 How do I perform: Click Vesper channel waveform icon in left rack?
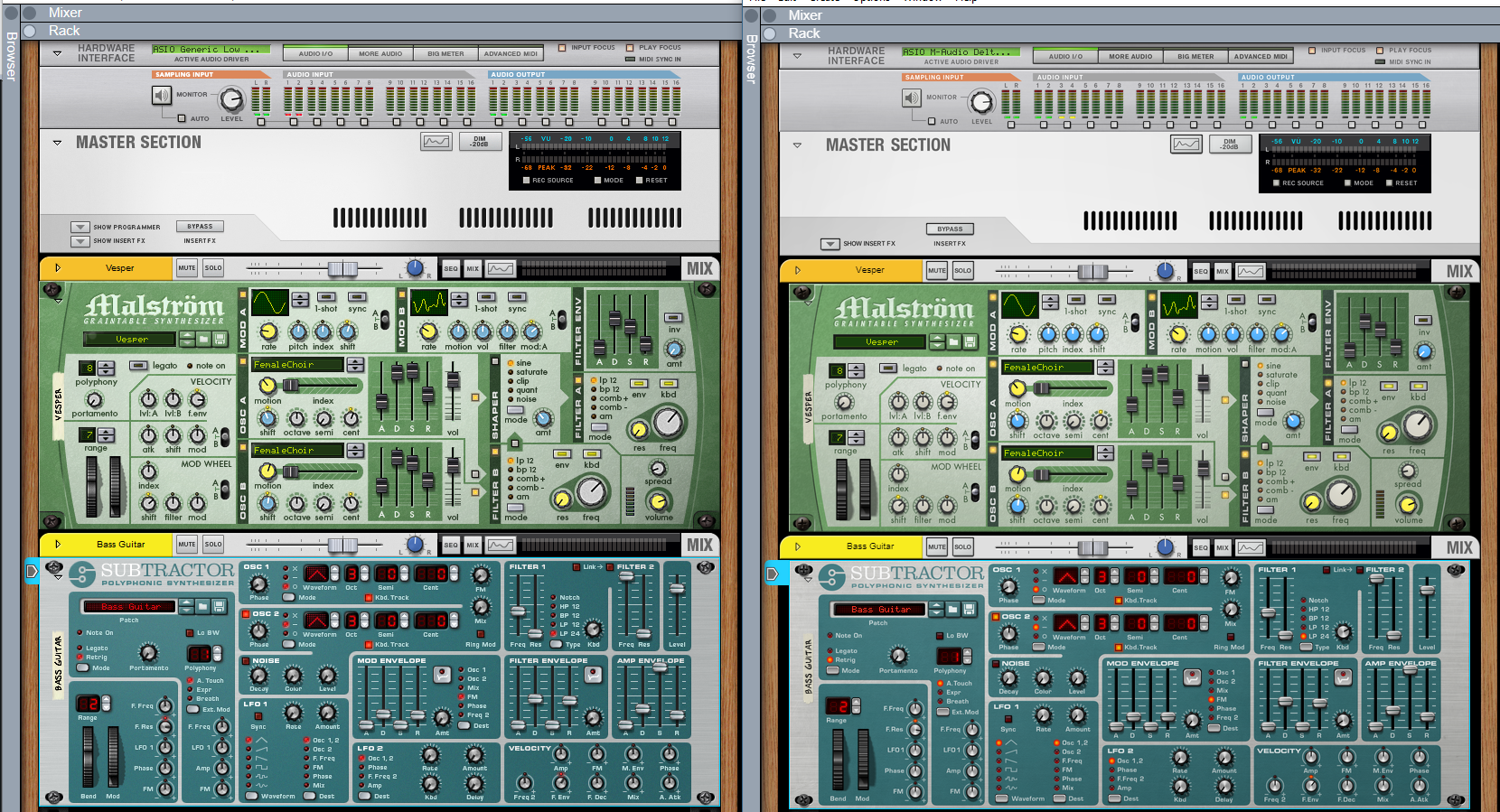click(x=501, y=268)
